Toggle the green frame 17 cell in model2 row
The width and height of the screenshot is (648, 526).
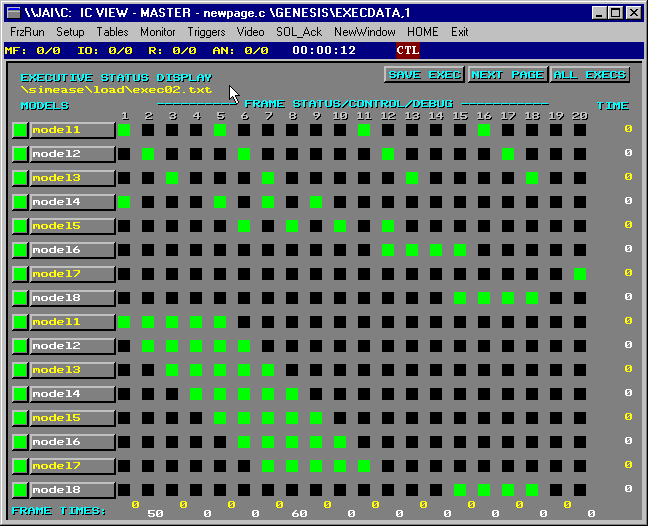tap(508, 154)
